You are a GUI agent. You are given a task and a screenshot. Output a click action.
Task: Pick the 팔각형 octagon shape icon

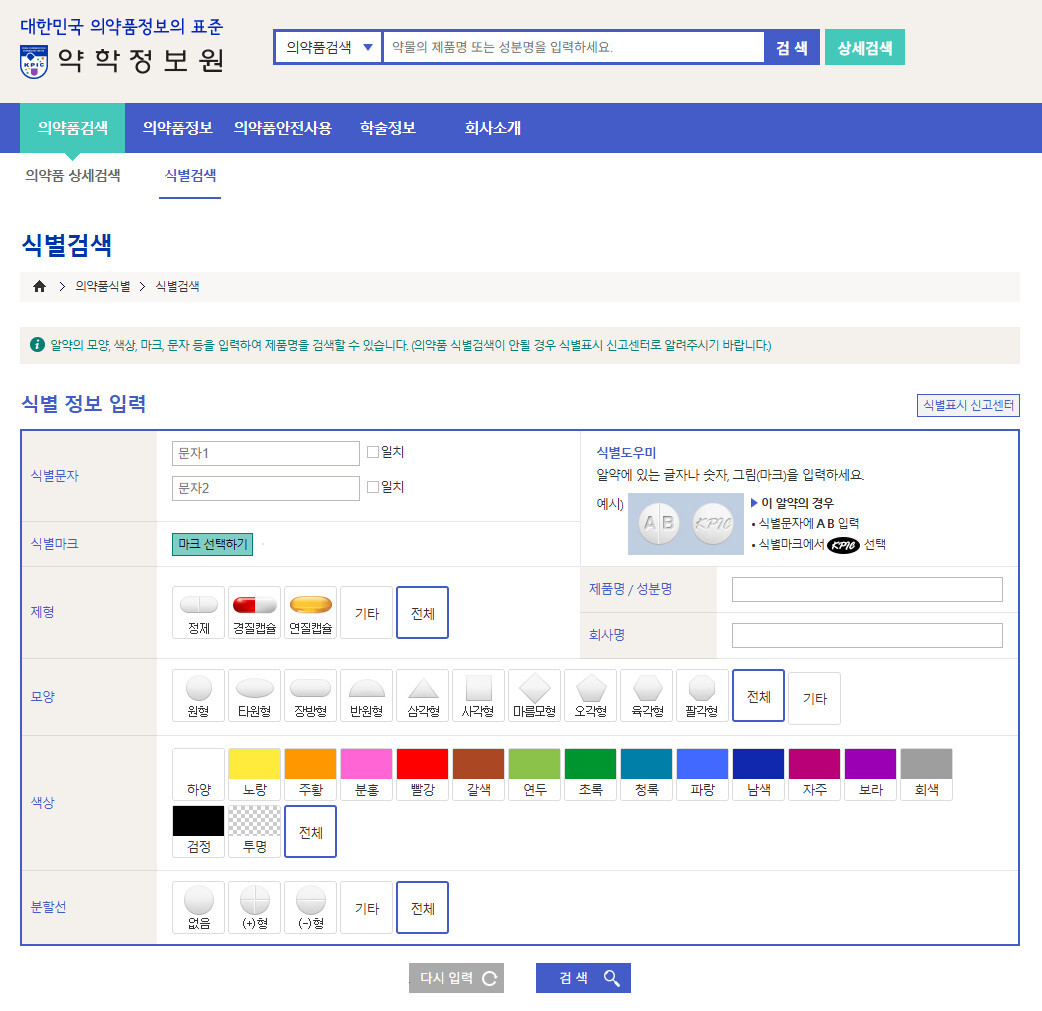(x=702, y=697)
